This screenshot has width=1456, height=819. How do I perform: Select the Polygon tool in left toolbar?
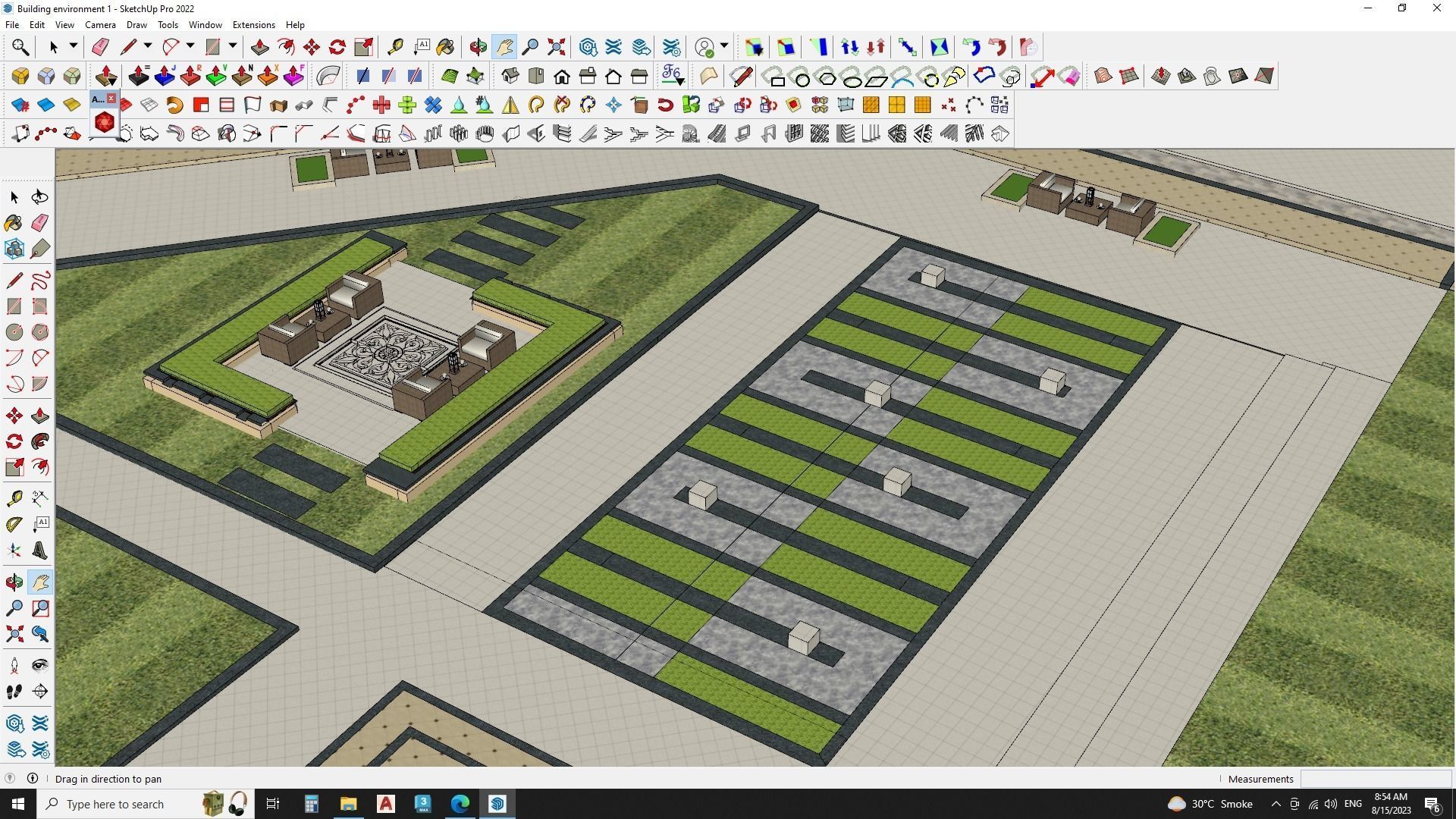40,331
